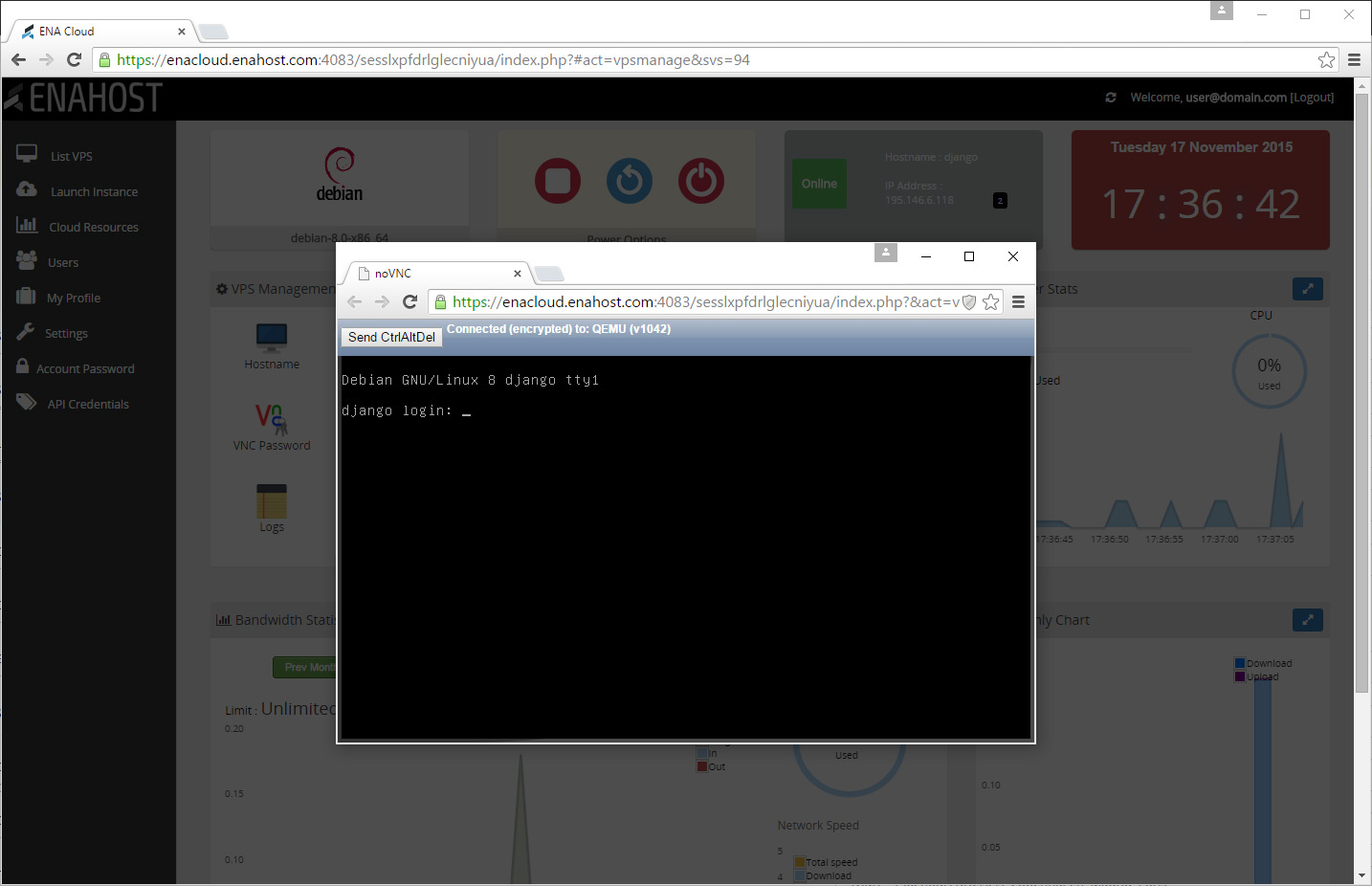Reload the ENA Cloud page

click(74, 59)
